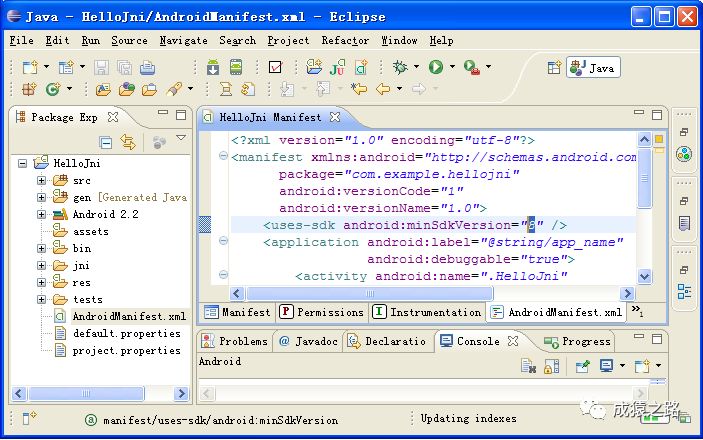Toggle the pin console icon

point(582,366)
